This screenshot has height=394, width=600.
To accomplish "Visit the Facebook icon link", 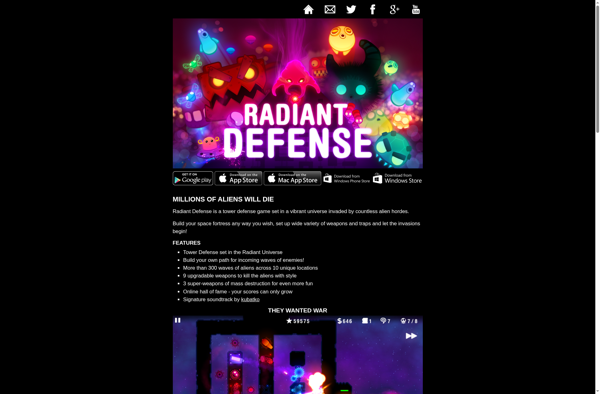I will [x=373, y=10].
